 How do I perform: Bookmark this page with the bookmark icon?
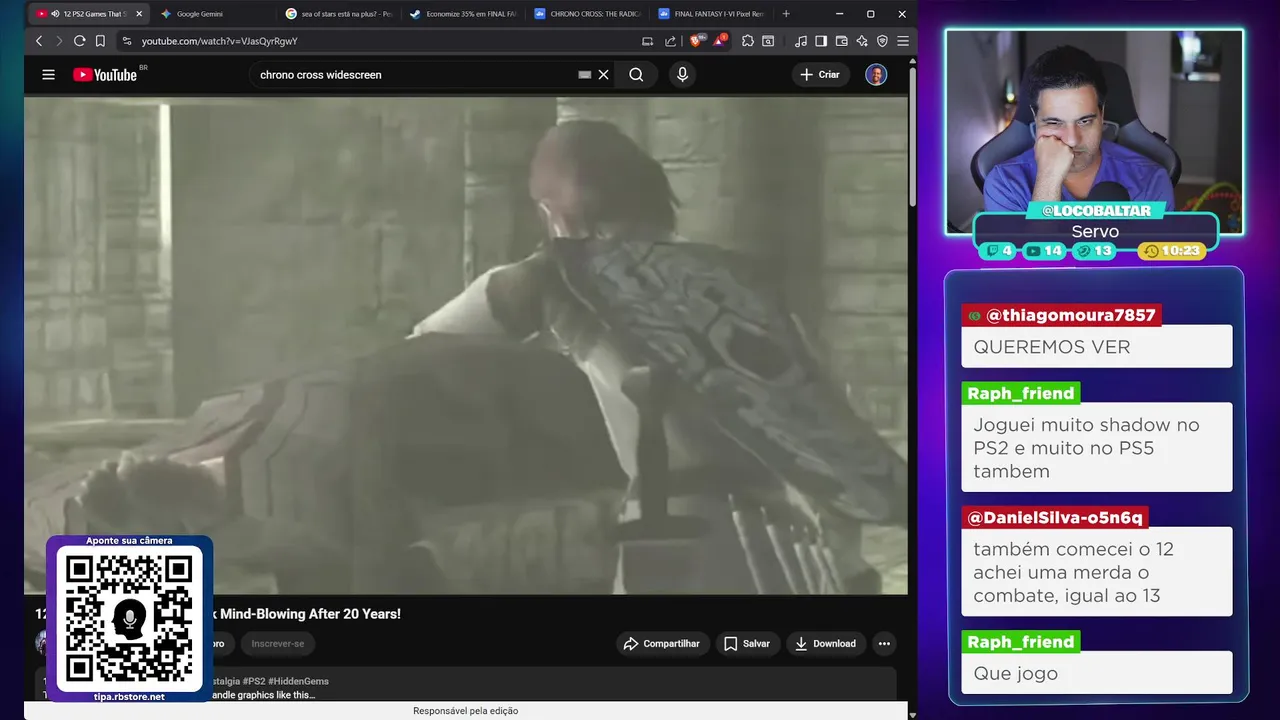(100, 41)
